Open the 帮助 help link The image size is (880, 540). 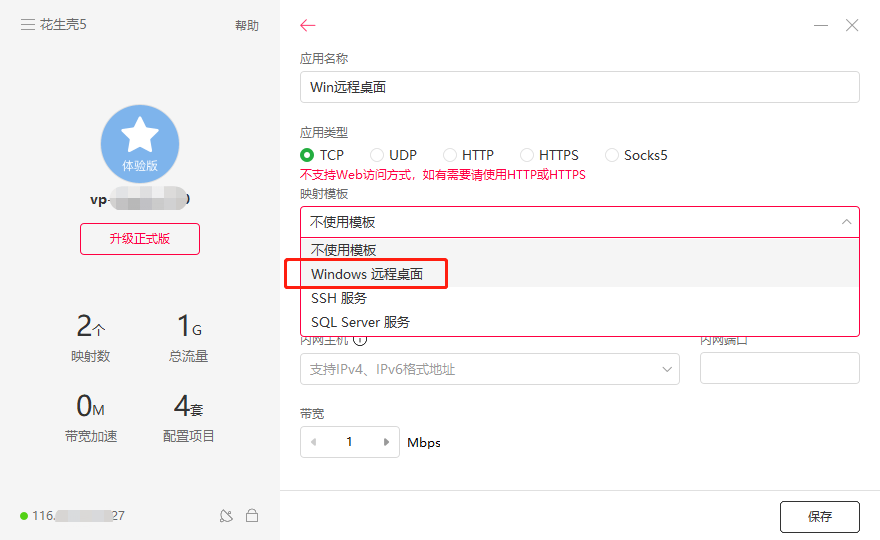[x=247, y=26]
